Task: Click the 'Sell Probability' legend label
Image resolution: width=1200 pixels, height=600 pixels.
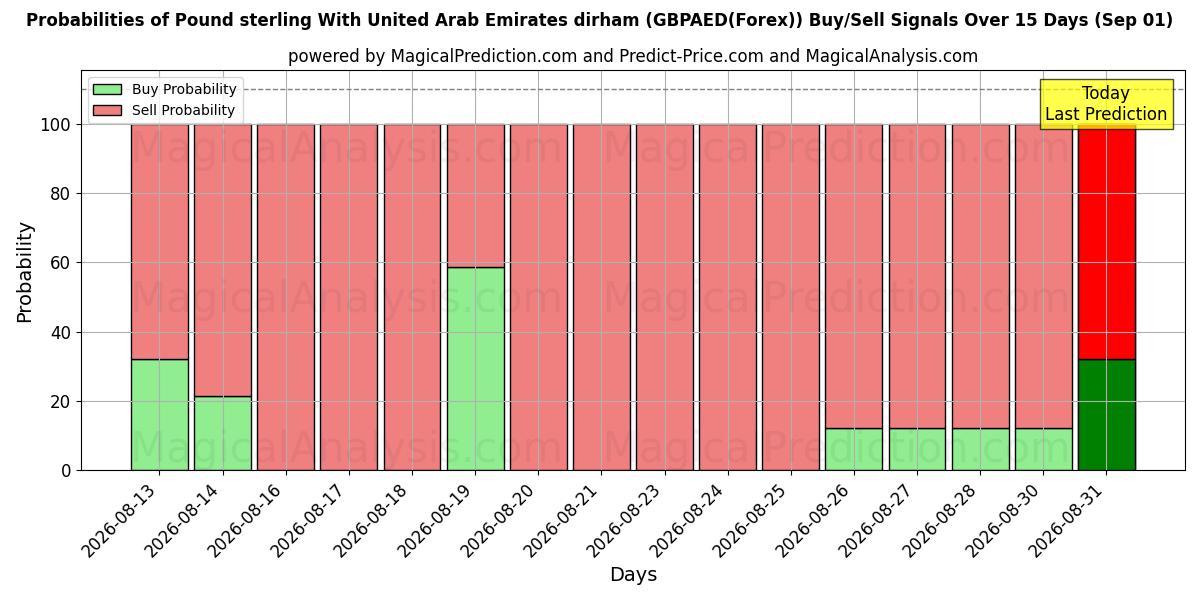Action: point(183,110)
